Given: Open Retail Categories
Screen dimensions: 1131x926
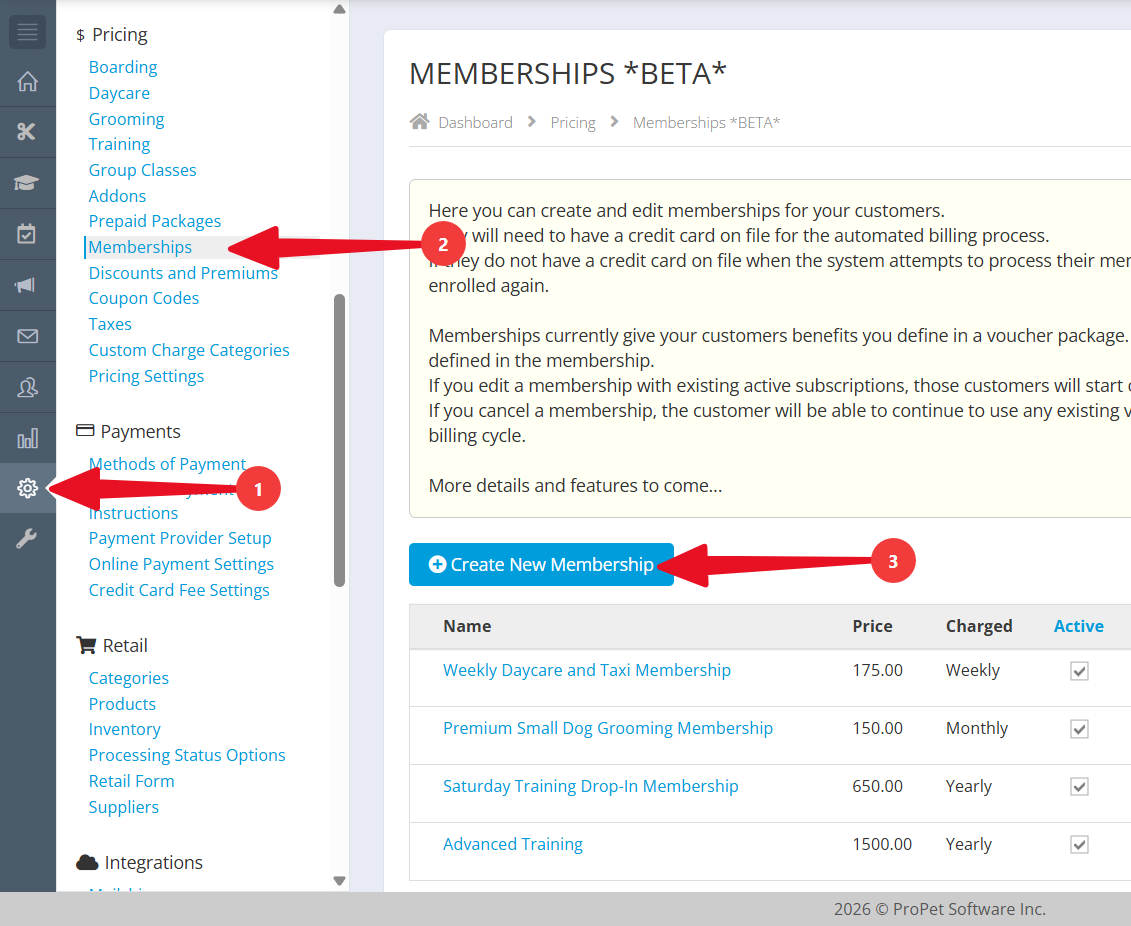Looking at the screenshot, I should pos(128,679).
